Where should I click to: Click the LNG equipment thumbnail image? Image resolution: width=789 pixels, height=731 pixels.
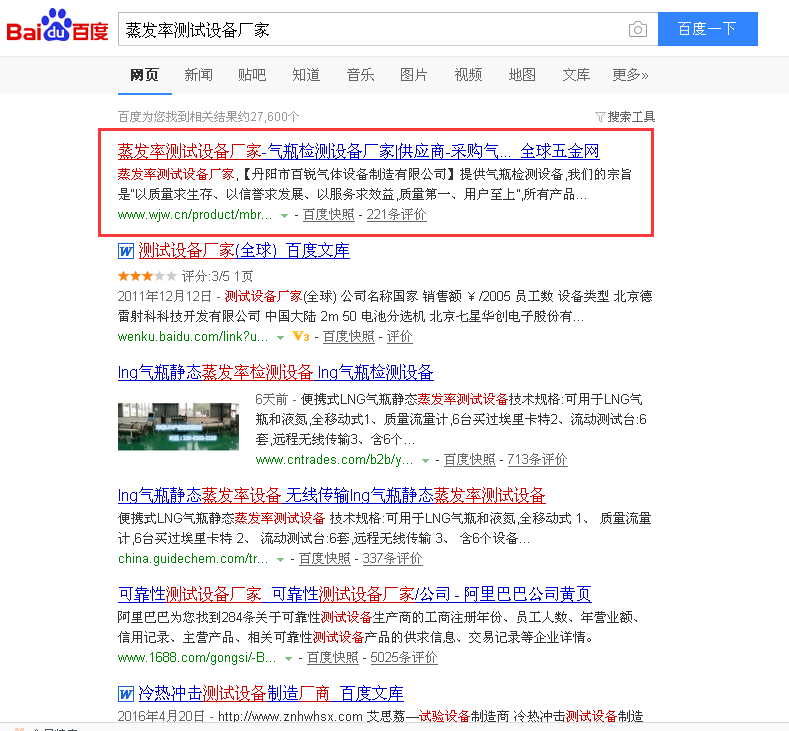point(178,426)
